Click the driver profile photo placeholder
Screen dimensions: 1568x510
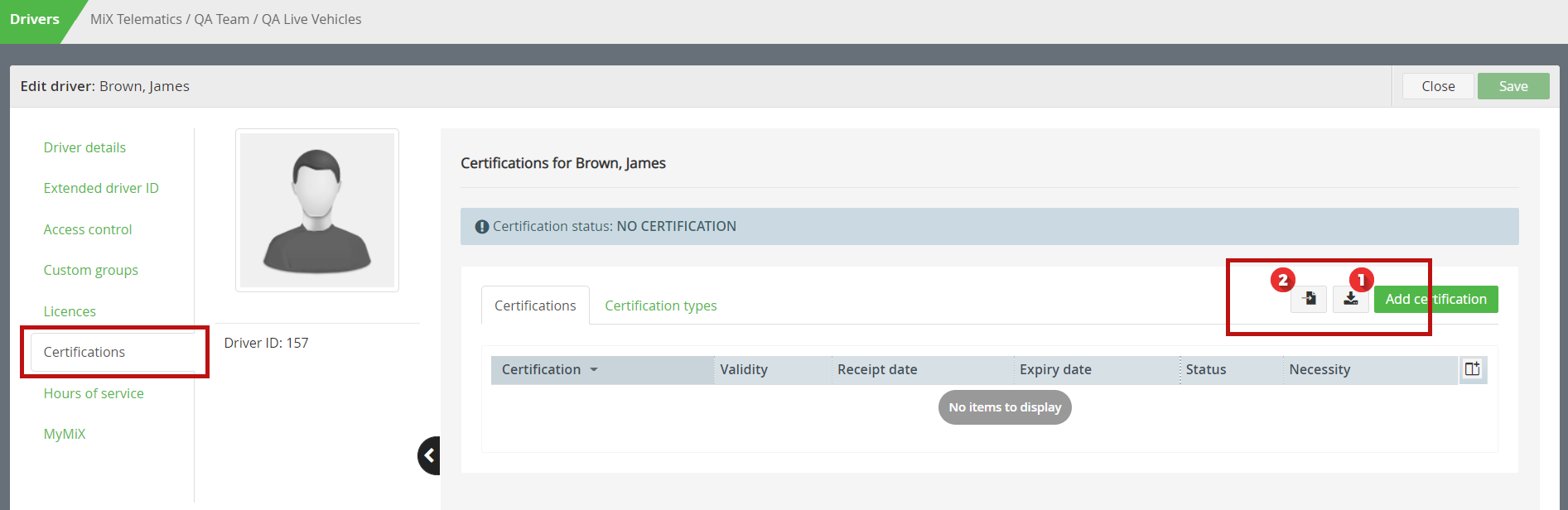(x=317, y=210)
